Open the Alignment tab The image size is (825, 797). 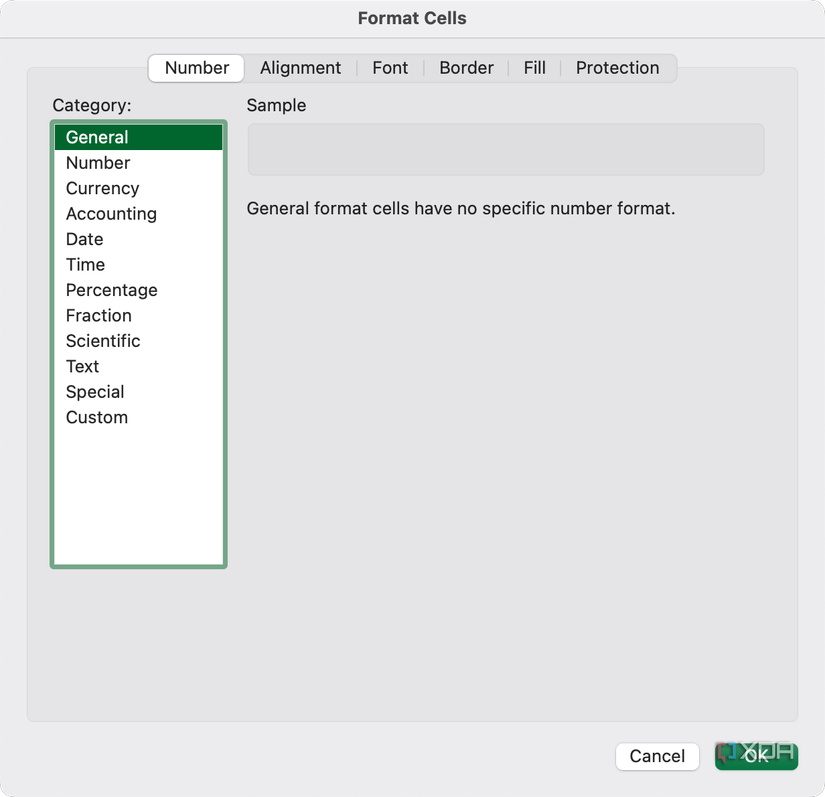tap(300, 68)
